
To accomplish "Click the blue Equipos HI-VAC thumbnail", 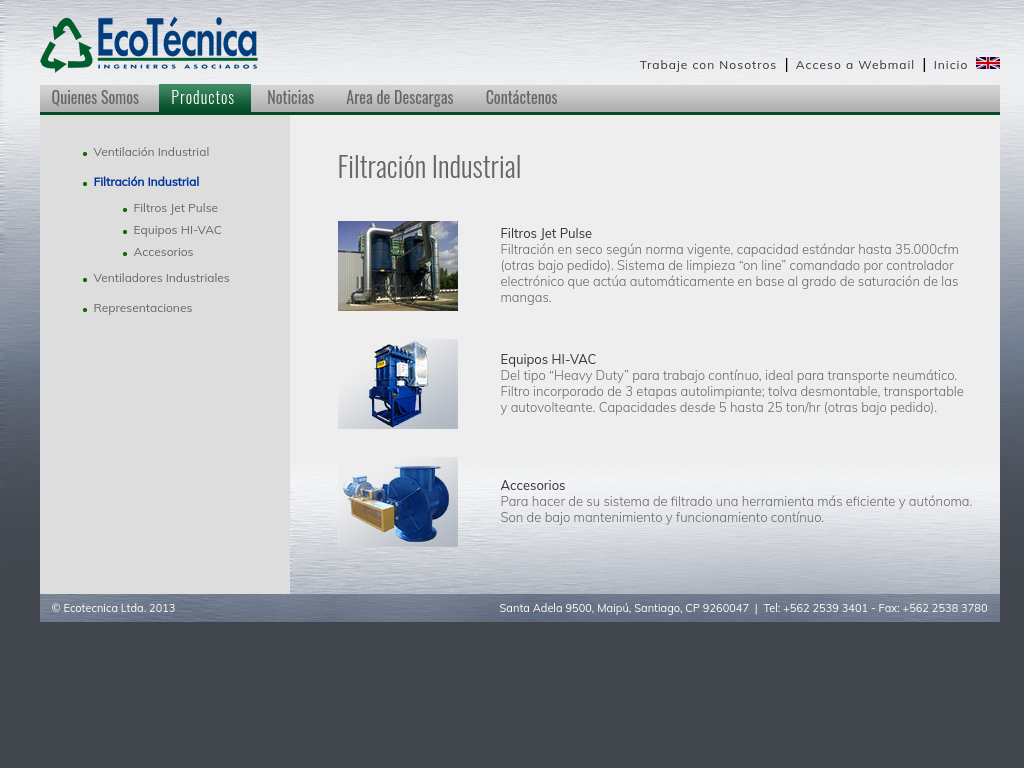I will (398, 383).
